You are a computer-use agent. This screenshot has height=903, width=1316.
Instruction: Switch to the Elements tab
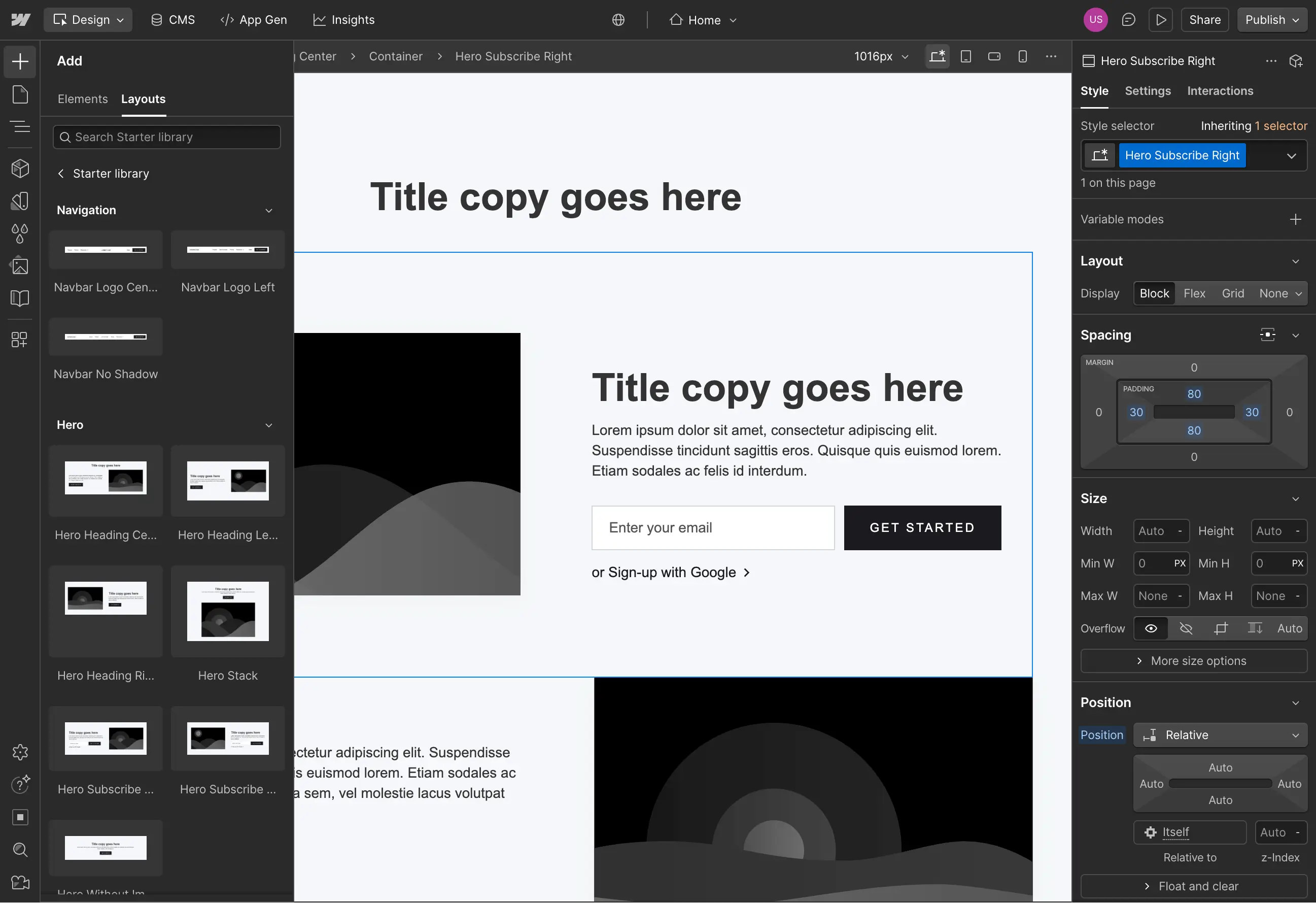pos(83,98)
